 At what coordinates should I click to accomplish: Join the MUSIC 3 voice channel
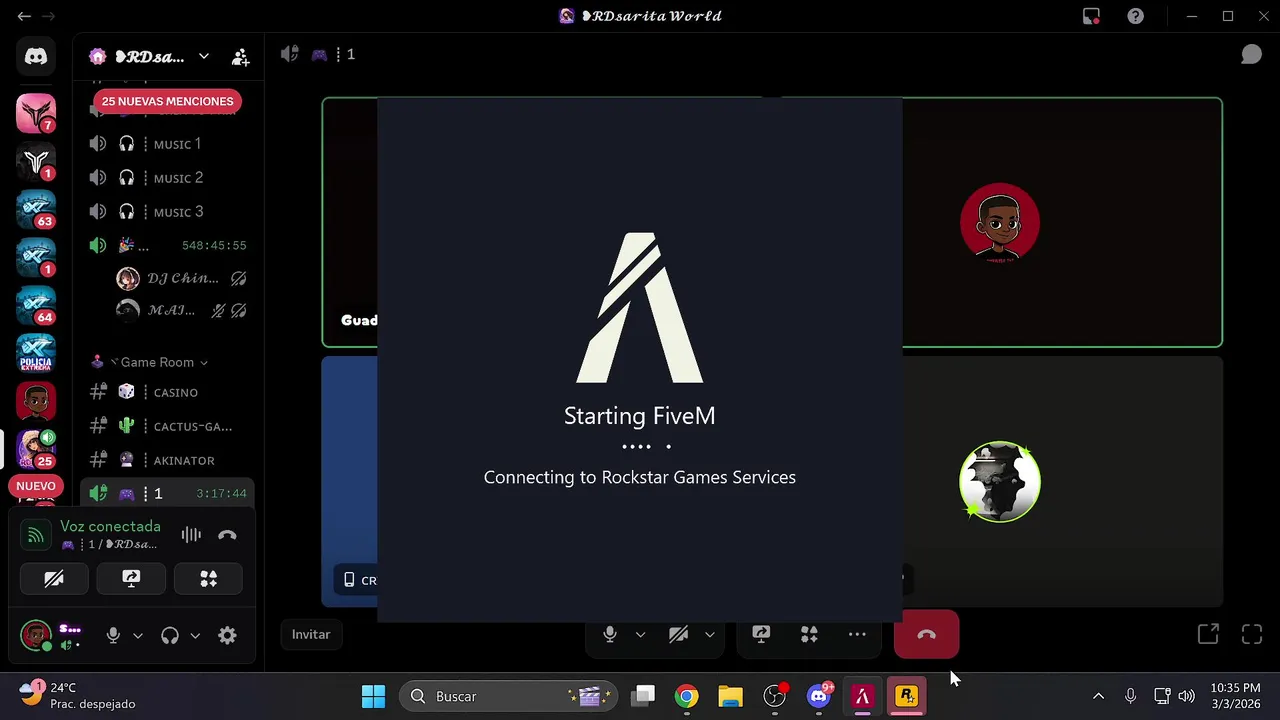pos(167,212)
